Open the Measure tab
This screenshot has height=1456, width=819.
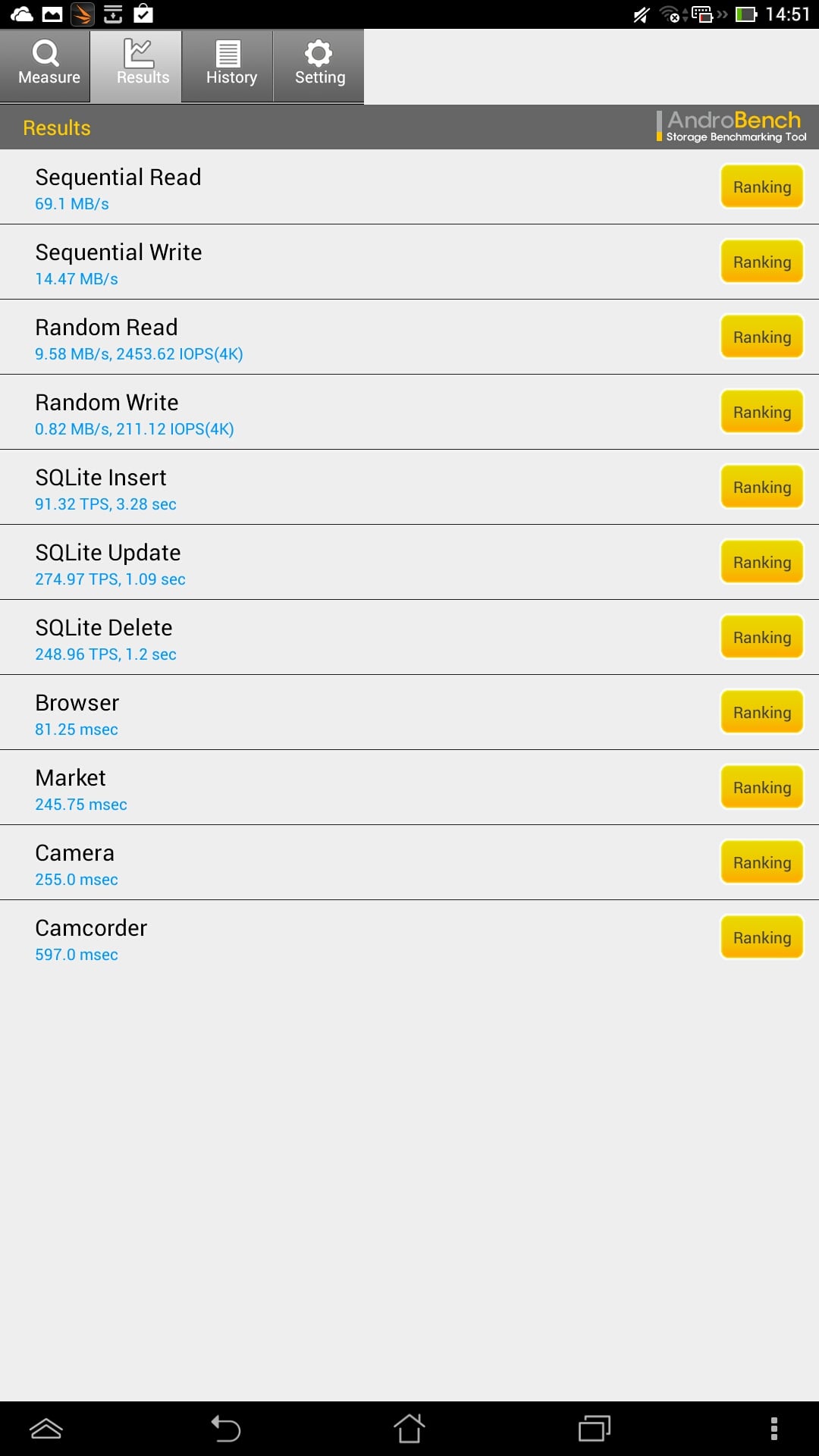pos(45,66)
